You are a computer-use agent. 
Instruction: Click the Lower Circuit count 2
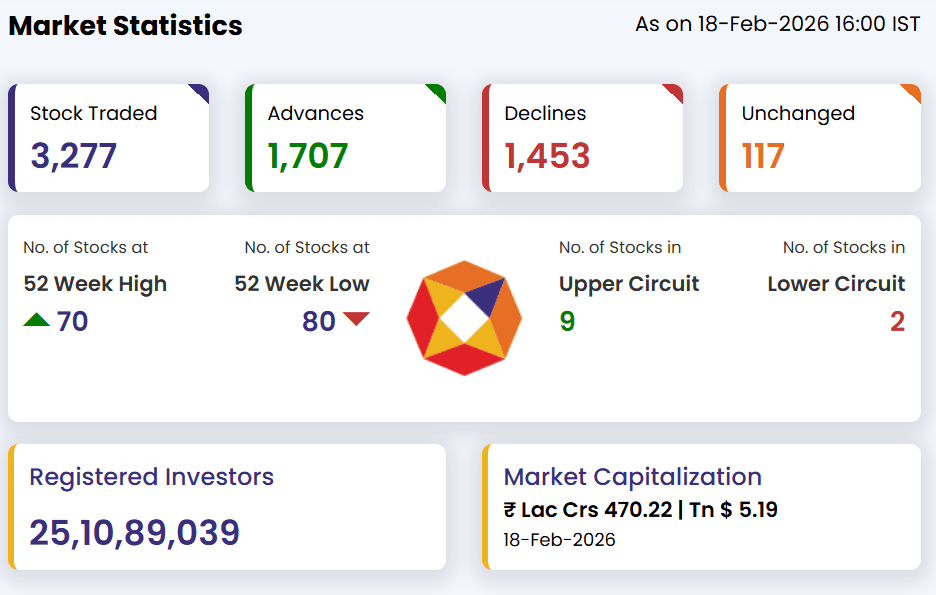coord(897,322)
